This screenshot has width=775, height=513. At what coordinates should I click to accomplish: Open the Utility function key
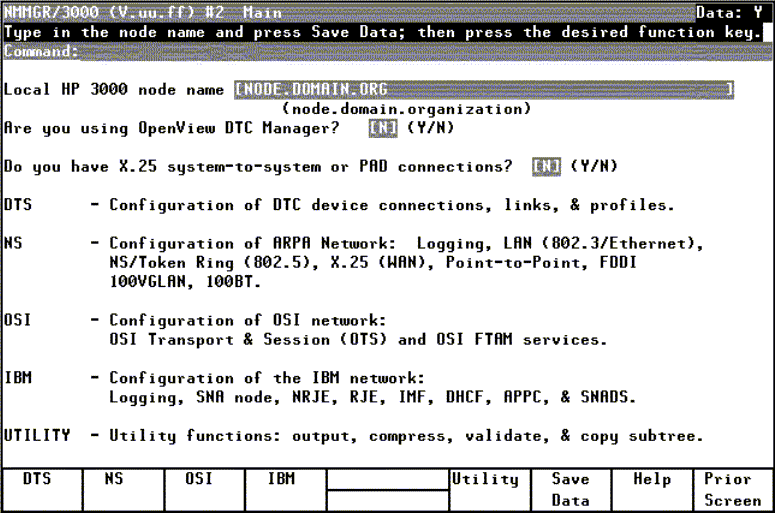[490, 489]
